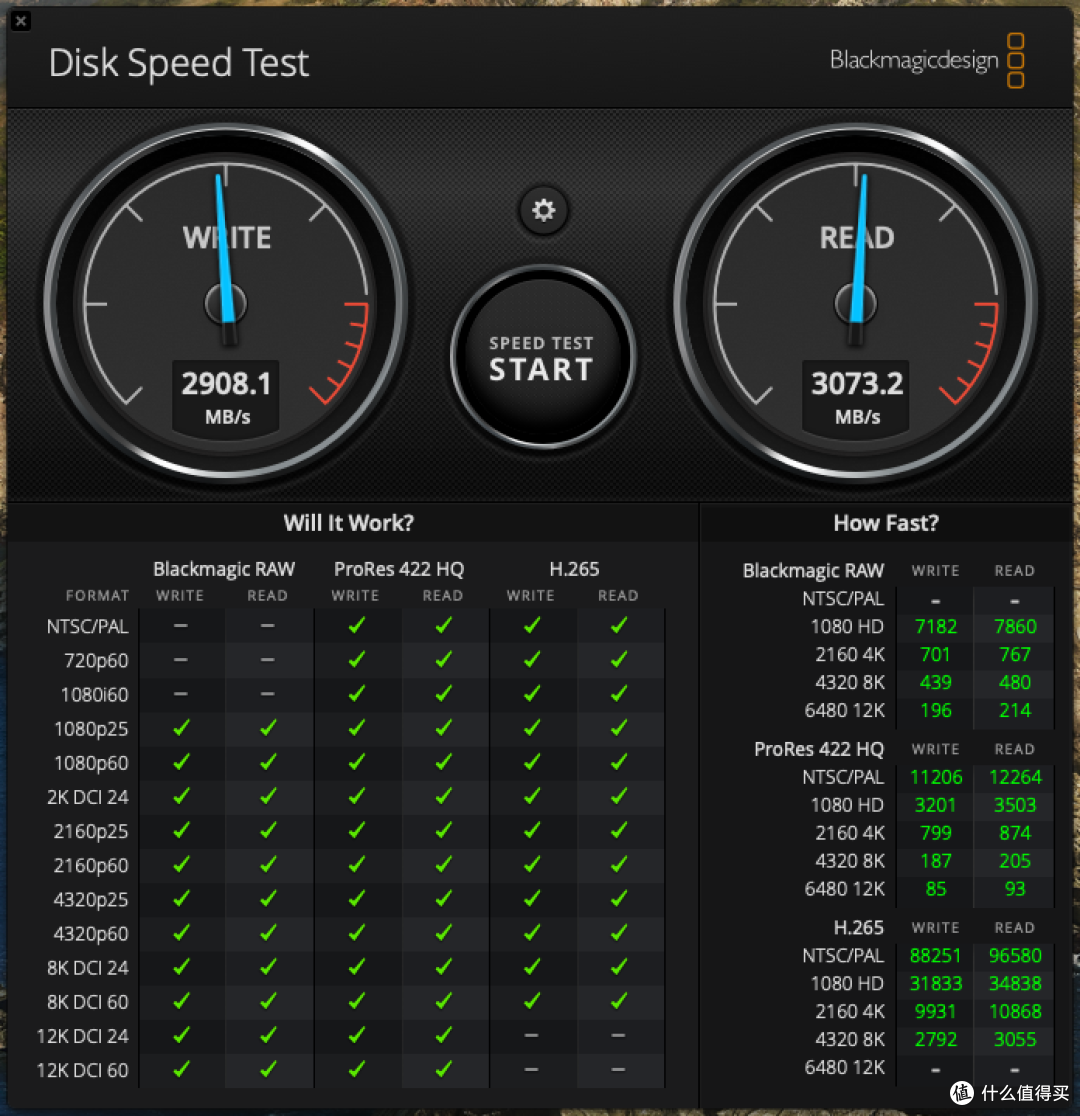Click H.265 2160 4K read value 10868
Image resolution: width=1080 pixels, height=1116 pixels.
pyautogui.click(x=1015, y=1011)
